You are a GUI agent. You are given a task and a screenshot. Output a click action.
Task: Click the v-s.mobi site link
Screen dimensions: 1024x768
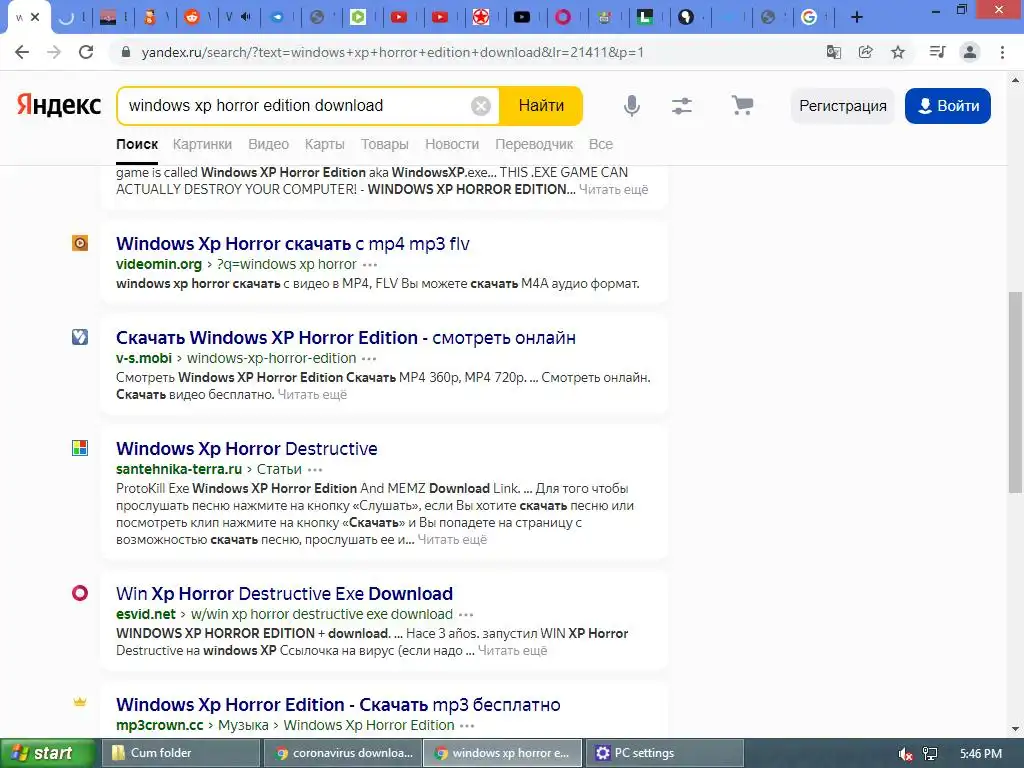(144, 359)
